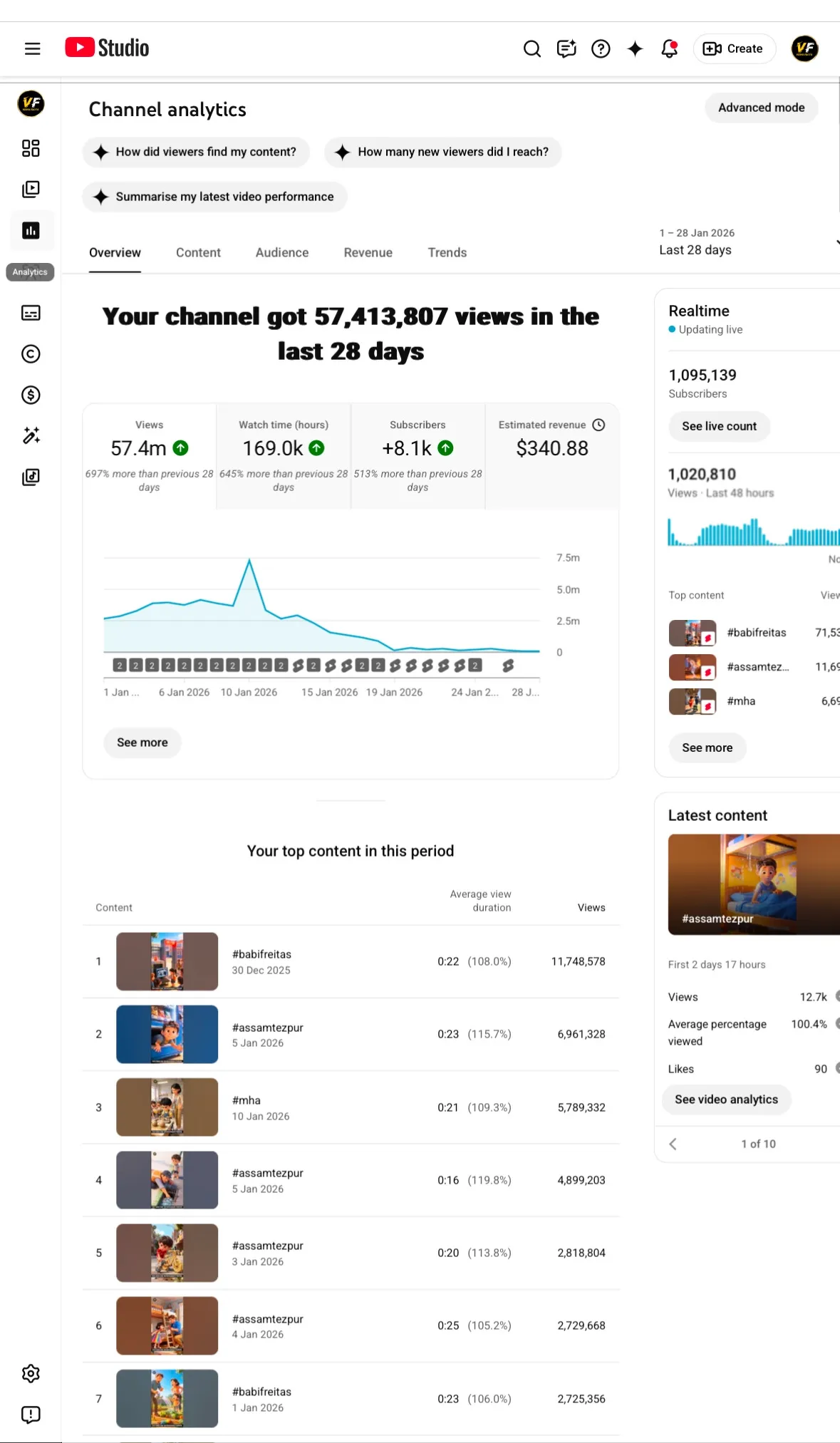The width and height of the screenshot is (840, 1443).
Task: Switch to the Trends tab
Action: pyautogui.click(x=447, y=253)
